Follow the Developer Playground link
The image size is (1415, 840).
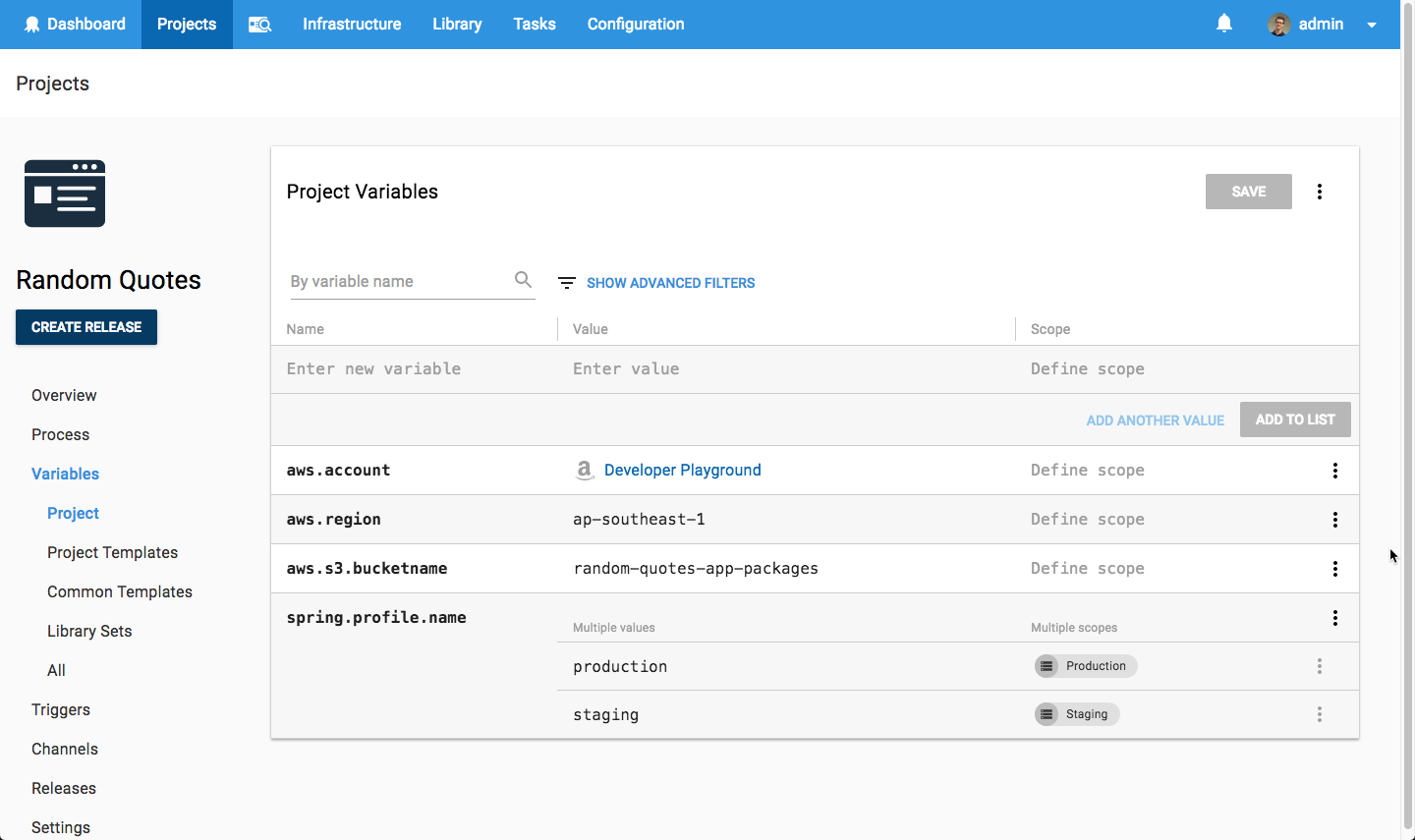point(682,470)
